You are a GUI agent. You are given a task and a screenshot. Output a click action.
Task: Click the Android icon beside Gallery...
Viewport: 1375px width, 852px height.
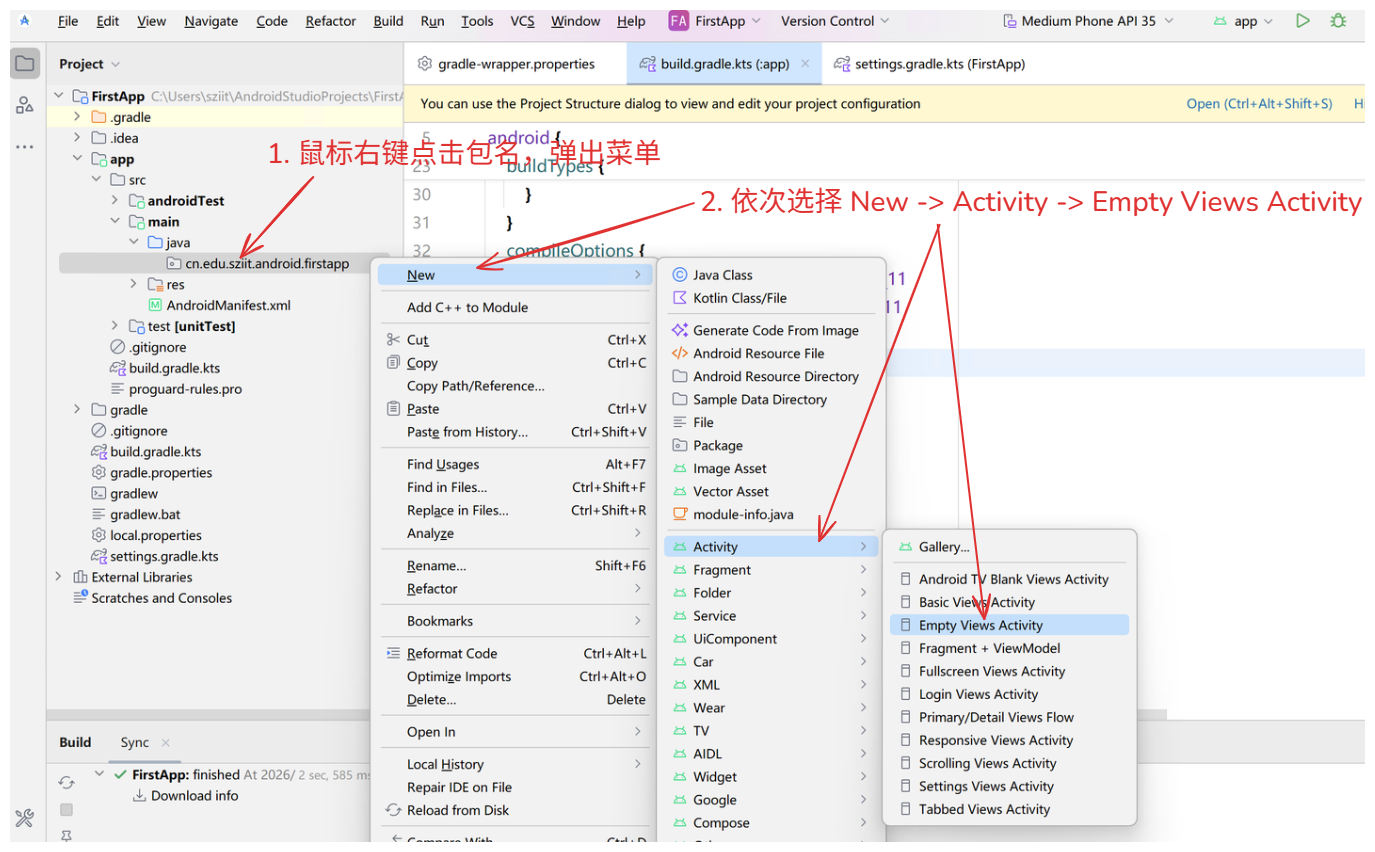click(905, 547)
